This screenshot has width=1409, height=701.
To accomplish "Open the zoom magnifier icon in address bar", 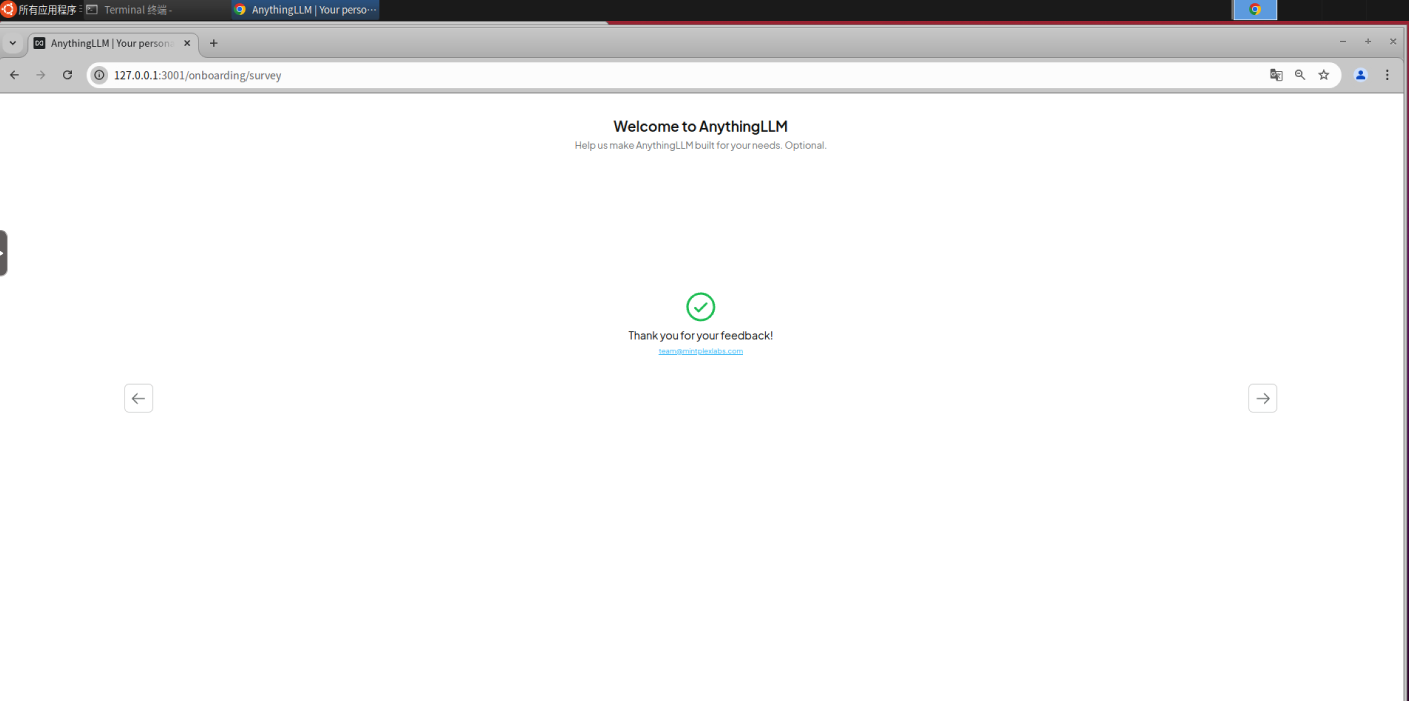I will pyautogui.click(x=1300, y=75).
